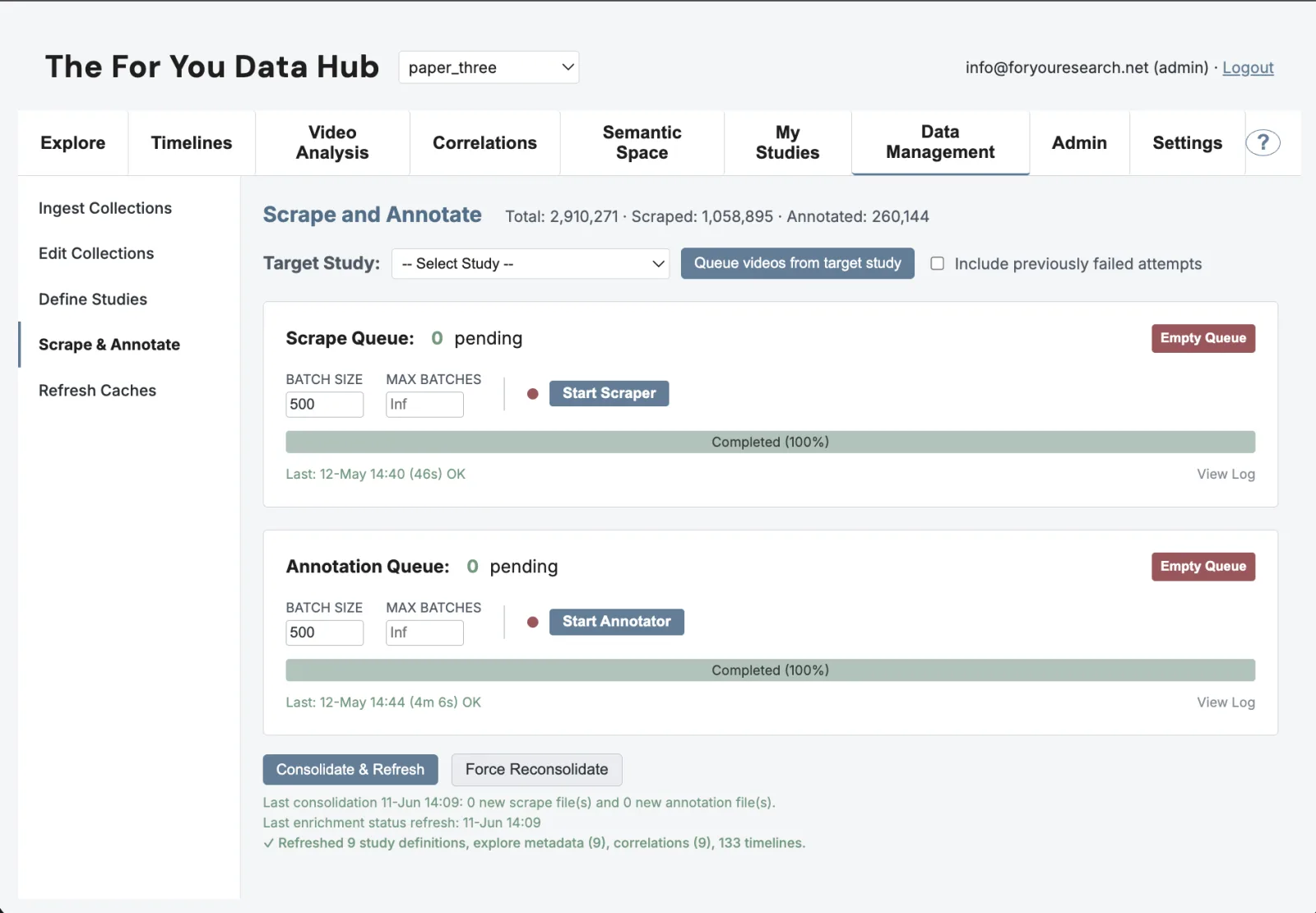Select the Correlations tab

tap(484, 143)
